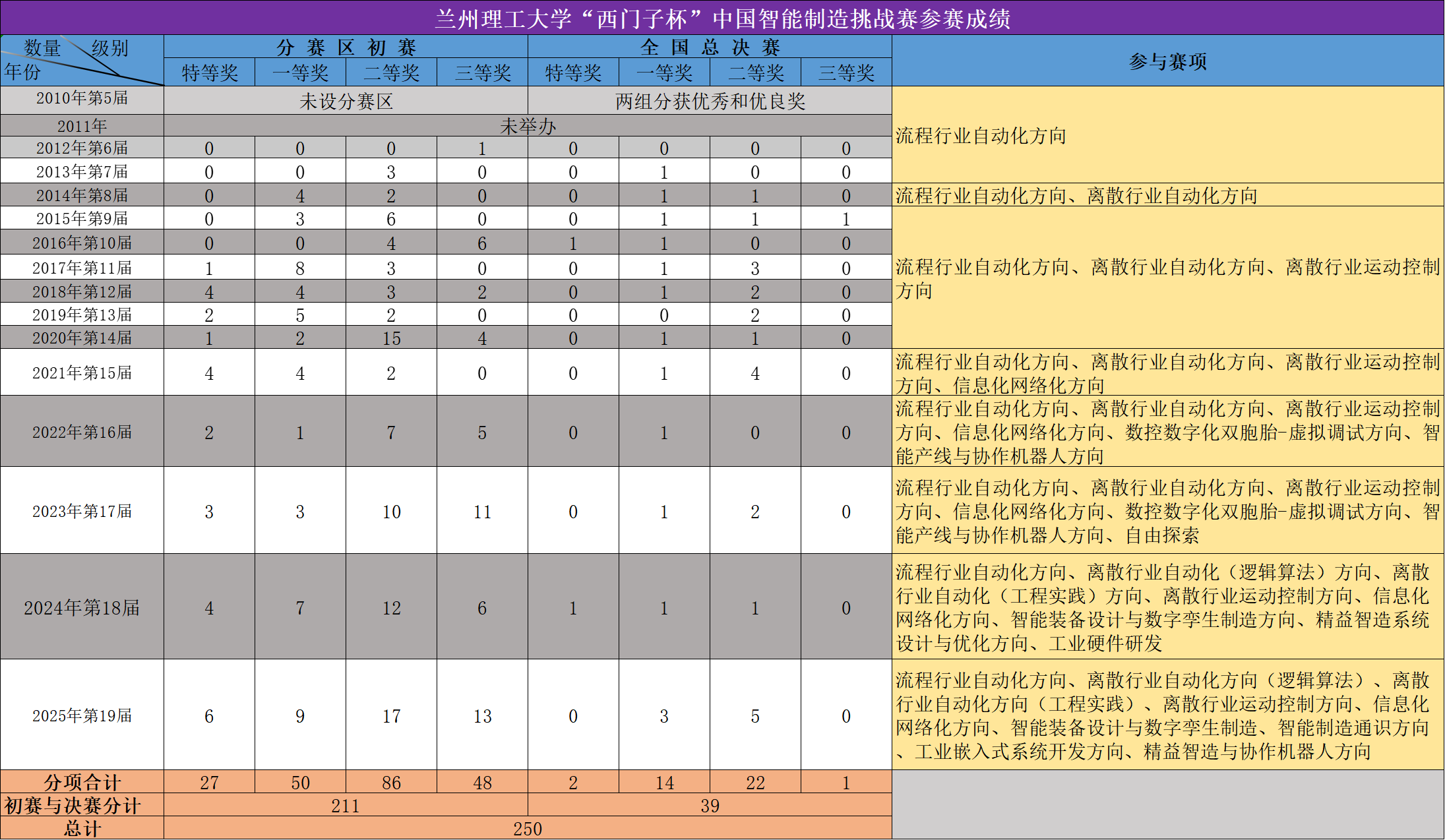Click the grand total 250 cell
This screenshot has height=840, width=1445.
point(528,829)
